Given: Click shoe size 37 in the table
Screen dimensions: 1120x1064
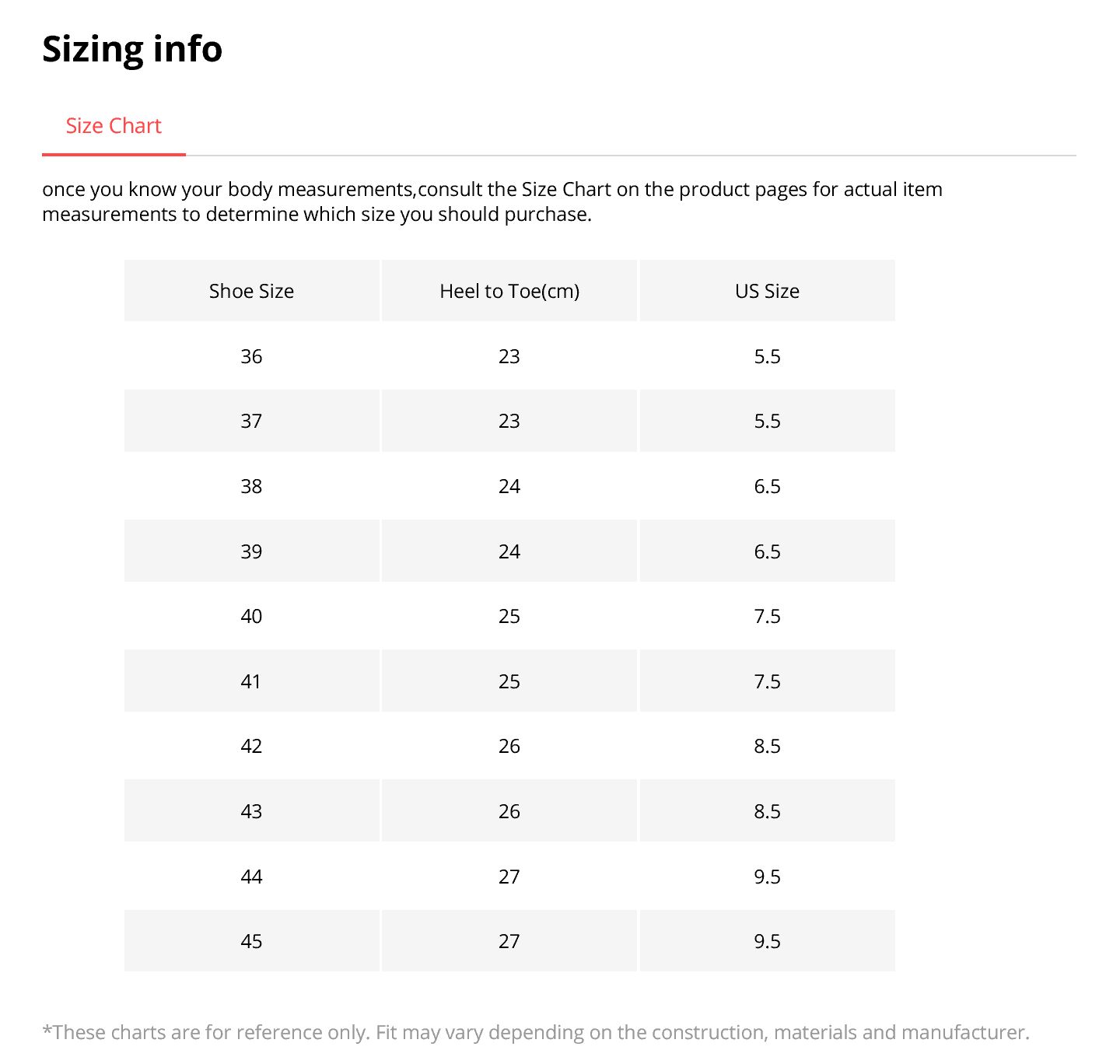Looking at the screenshot, I should point(251,421).
